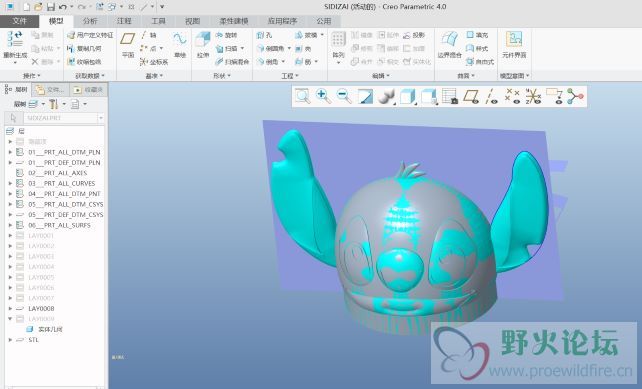
Task: Select the STL layer item
Action: (34, 340)
